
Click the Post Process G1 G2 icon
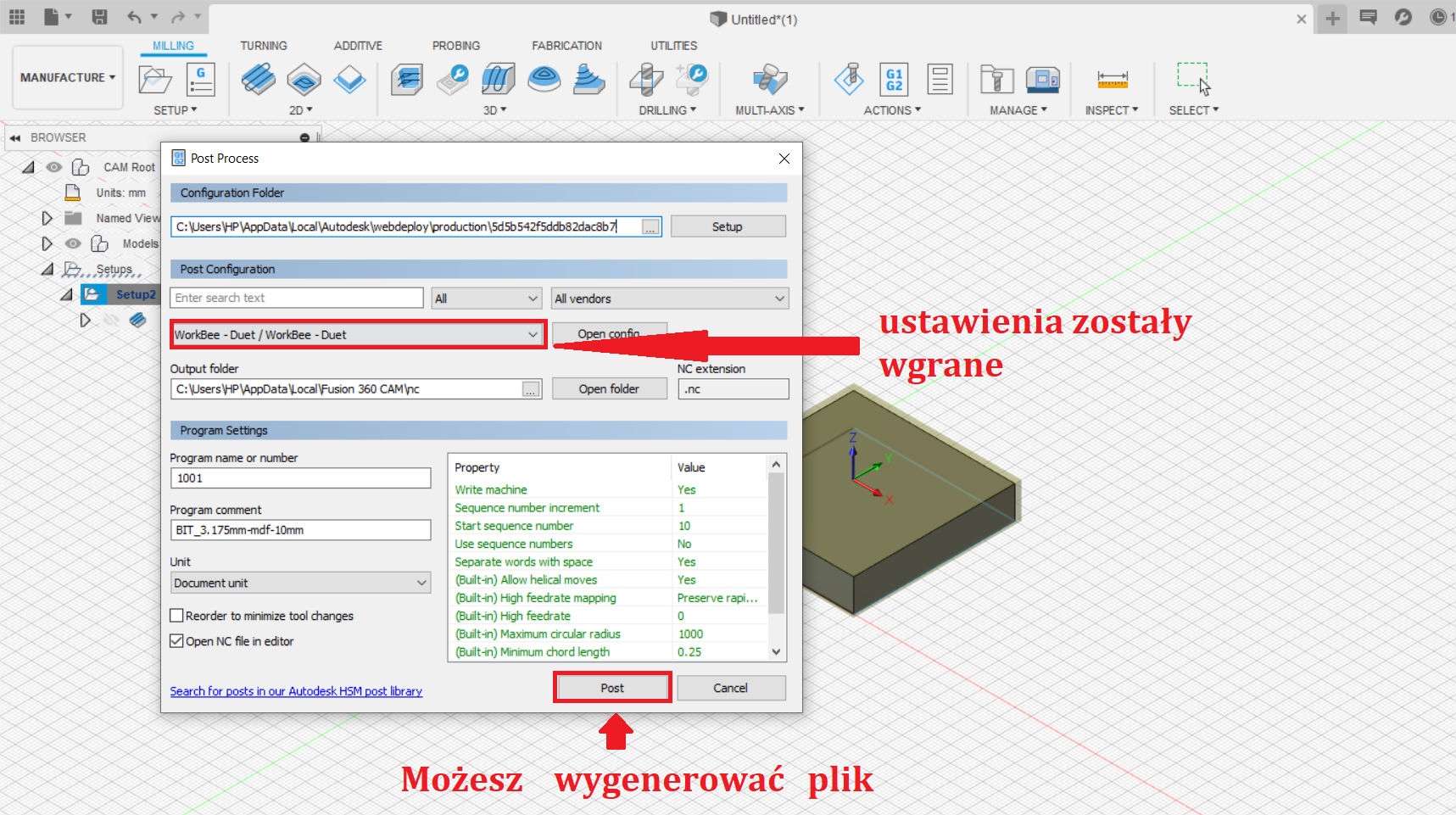[894, 80]
